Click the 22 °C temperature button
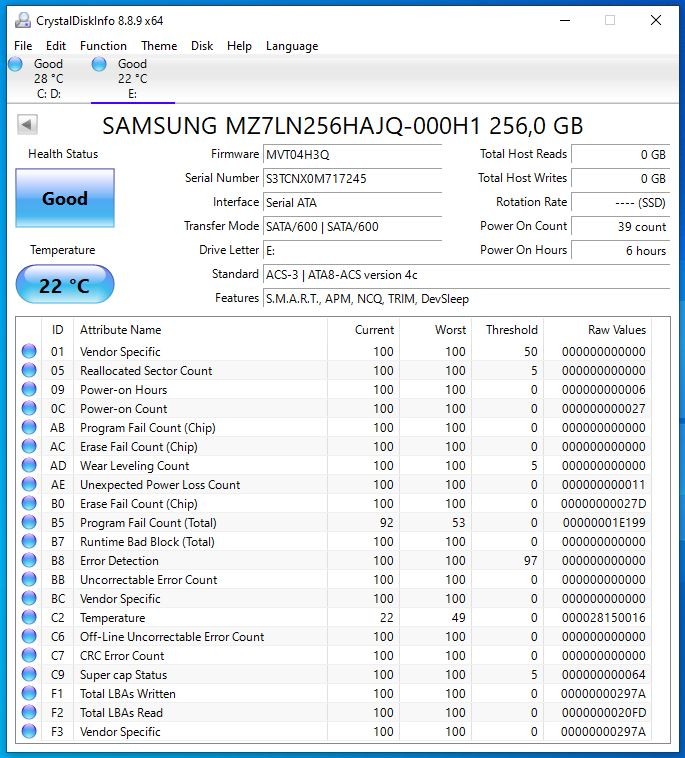 65,285
